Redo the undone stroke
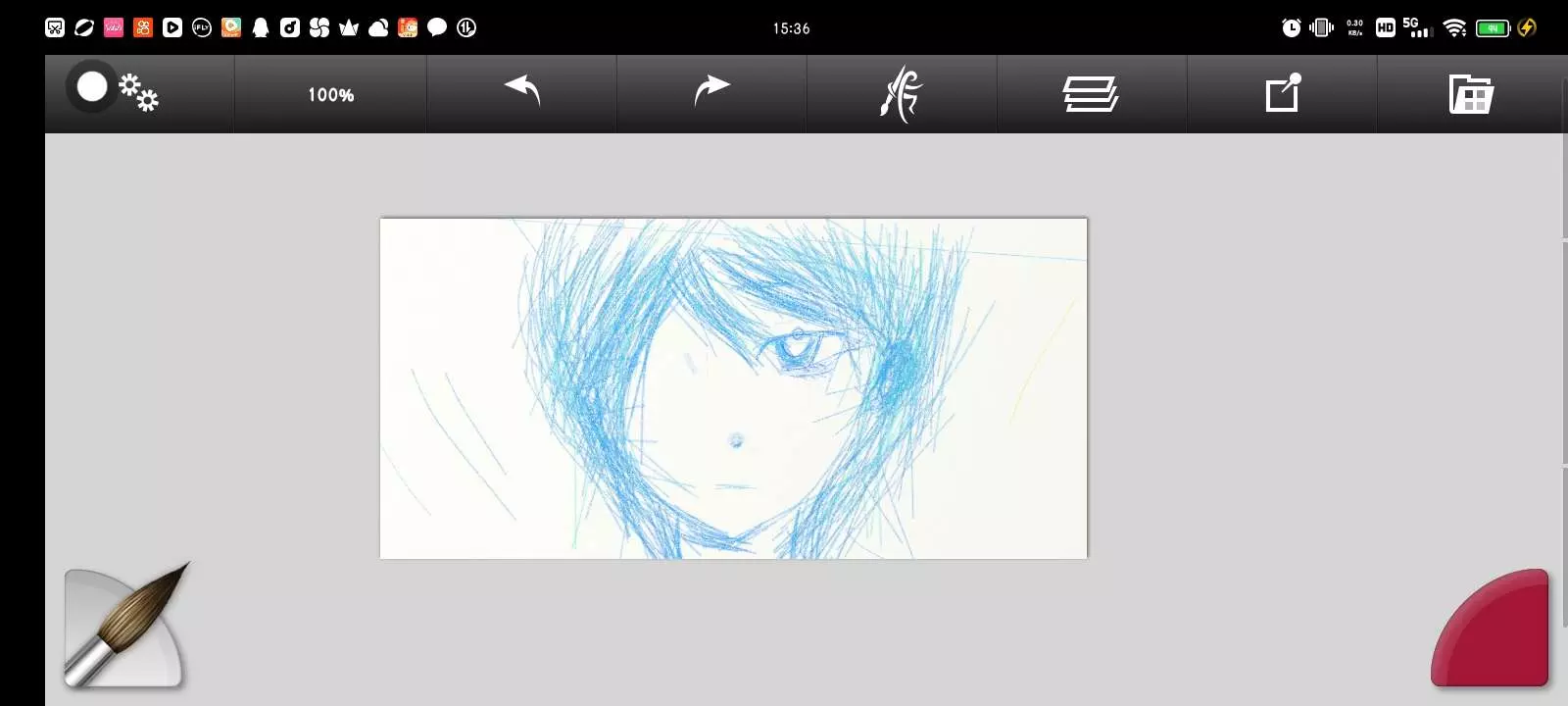Viewport: 1568px width, 706px height. click(711, 91)
